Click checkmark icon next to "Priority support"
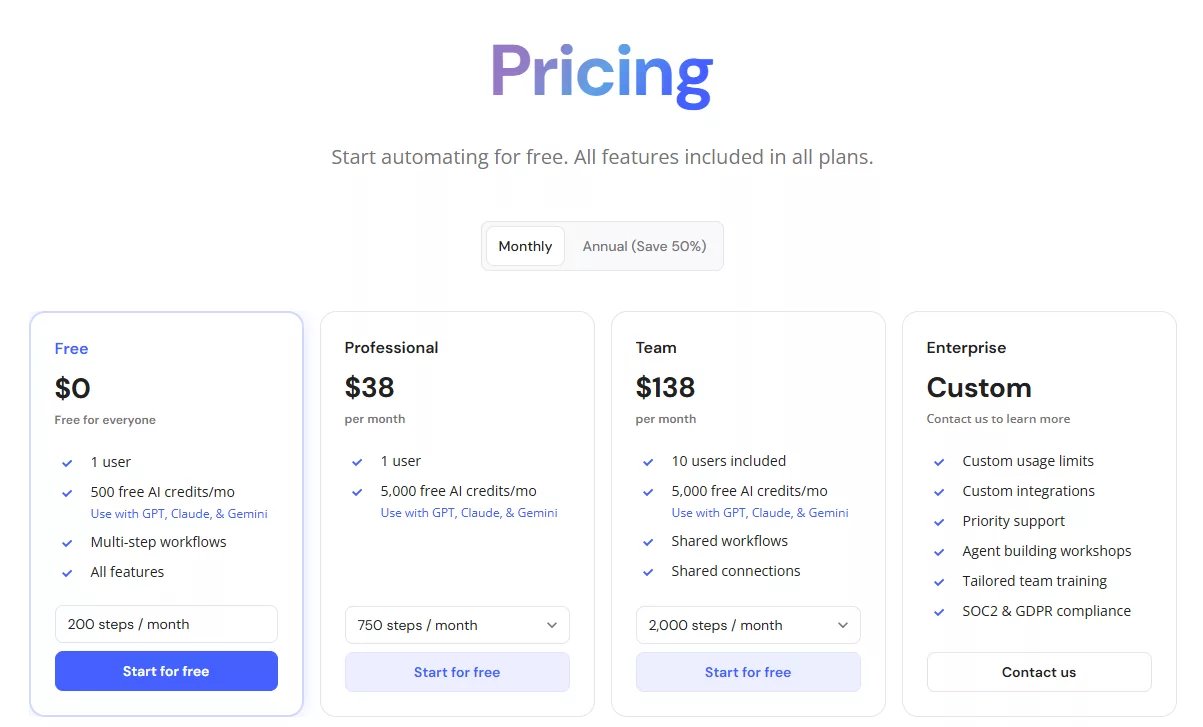This screenshot has height=727, width=1203. point(939,522)
